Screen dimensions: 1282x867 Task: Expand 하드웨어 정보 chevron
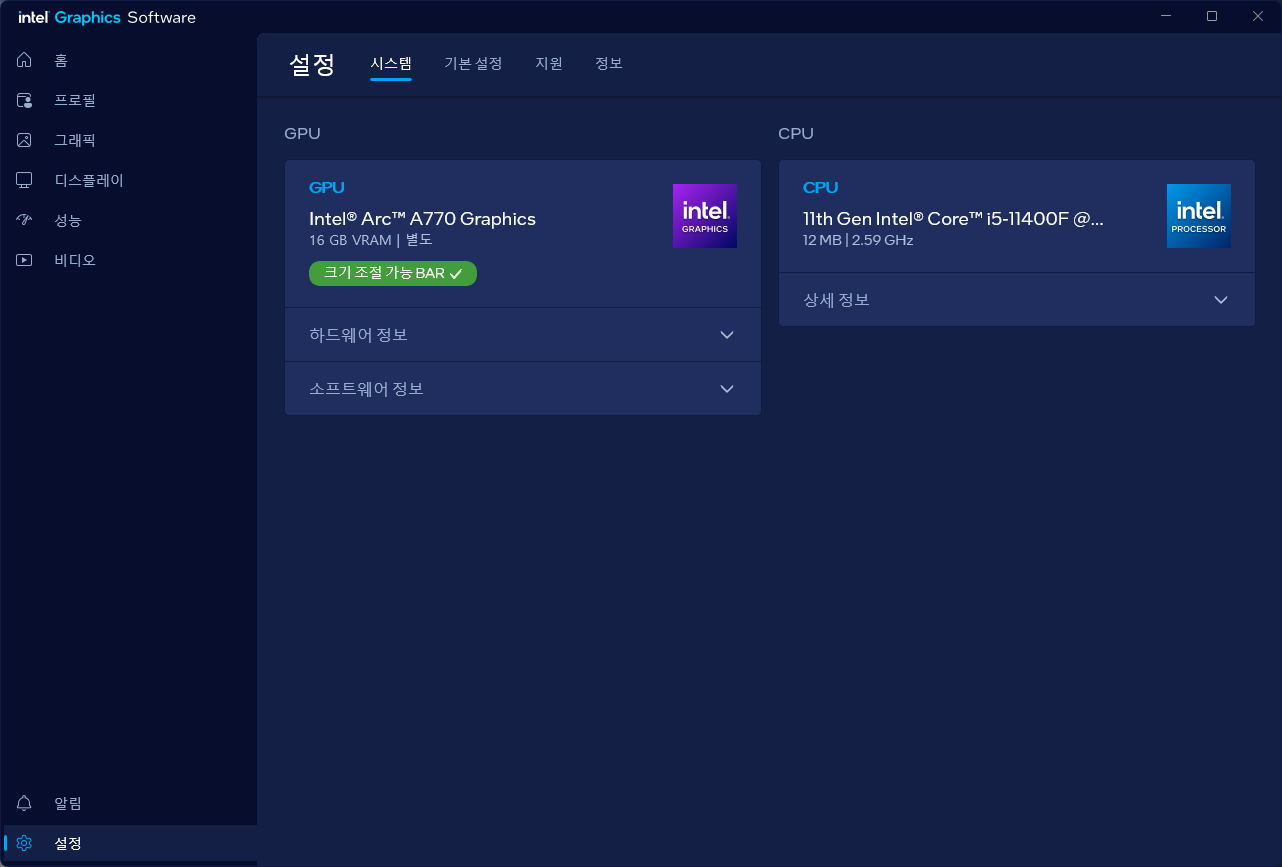pyautogui.click(x=727, y=335)
